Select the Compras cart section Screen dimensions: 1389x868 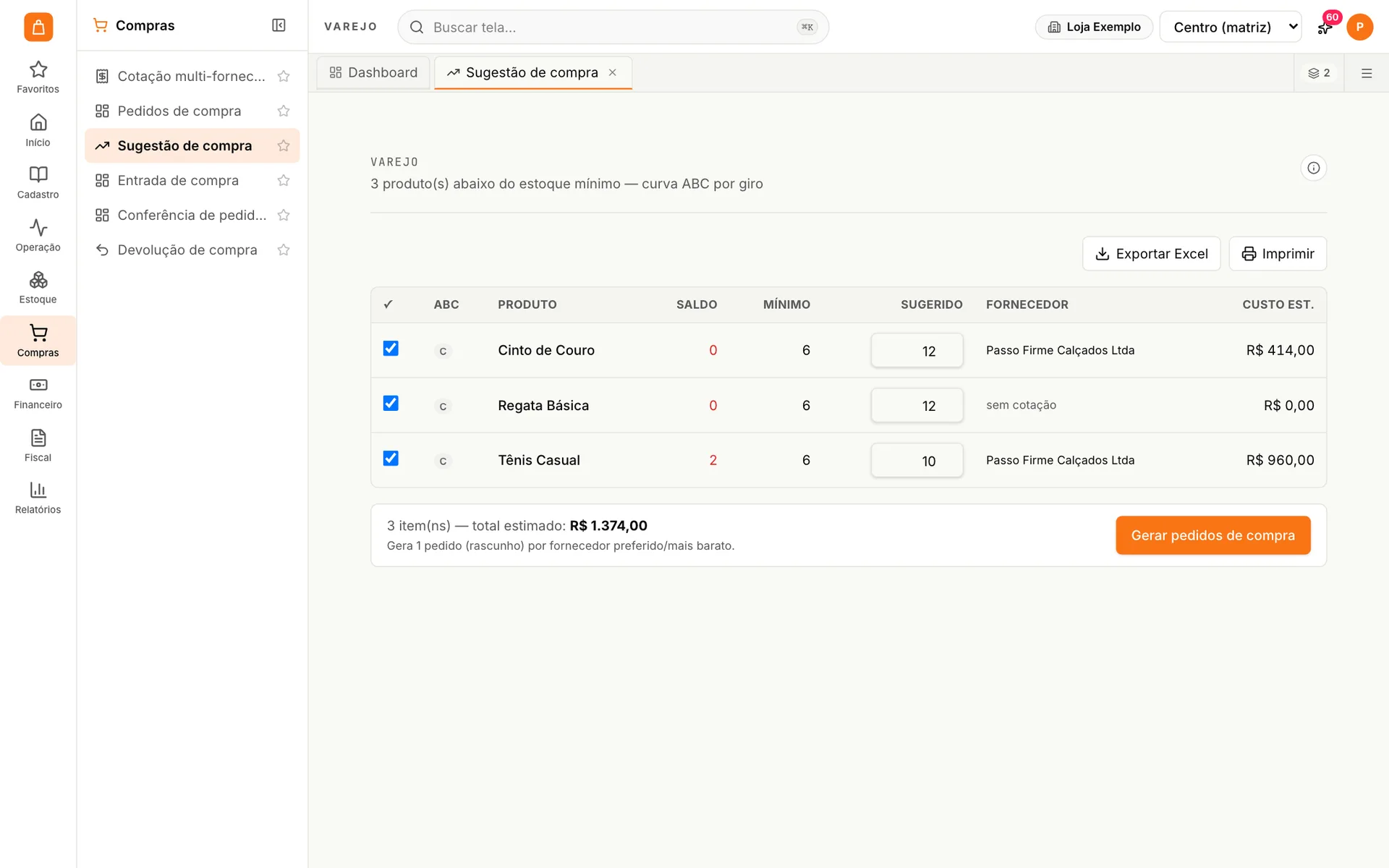point(38,341)
